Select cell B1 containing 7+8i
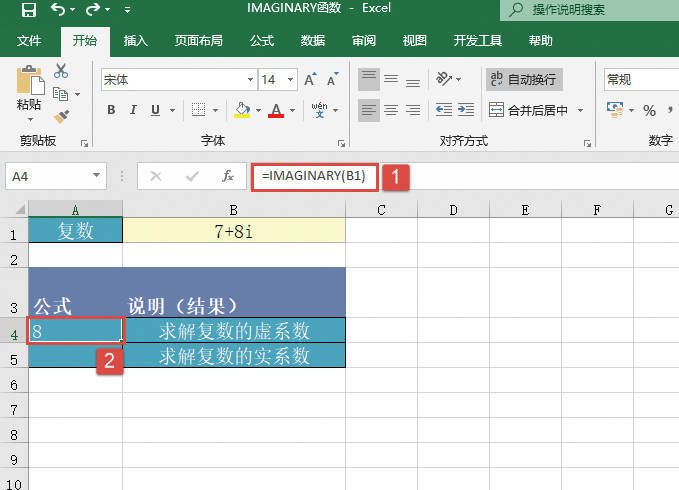679x490 pixels. pyautogui.click(x=233, y=231)
